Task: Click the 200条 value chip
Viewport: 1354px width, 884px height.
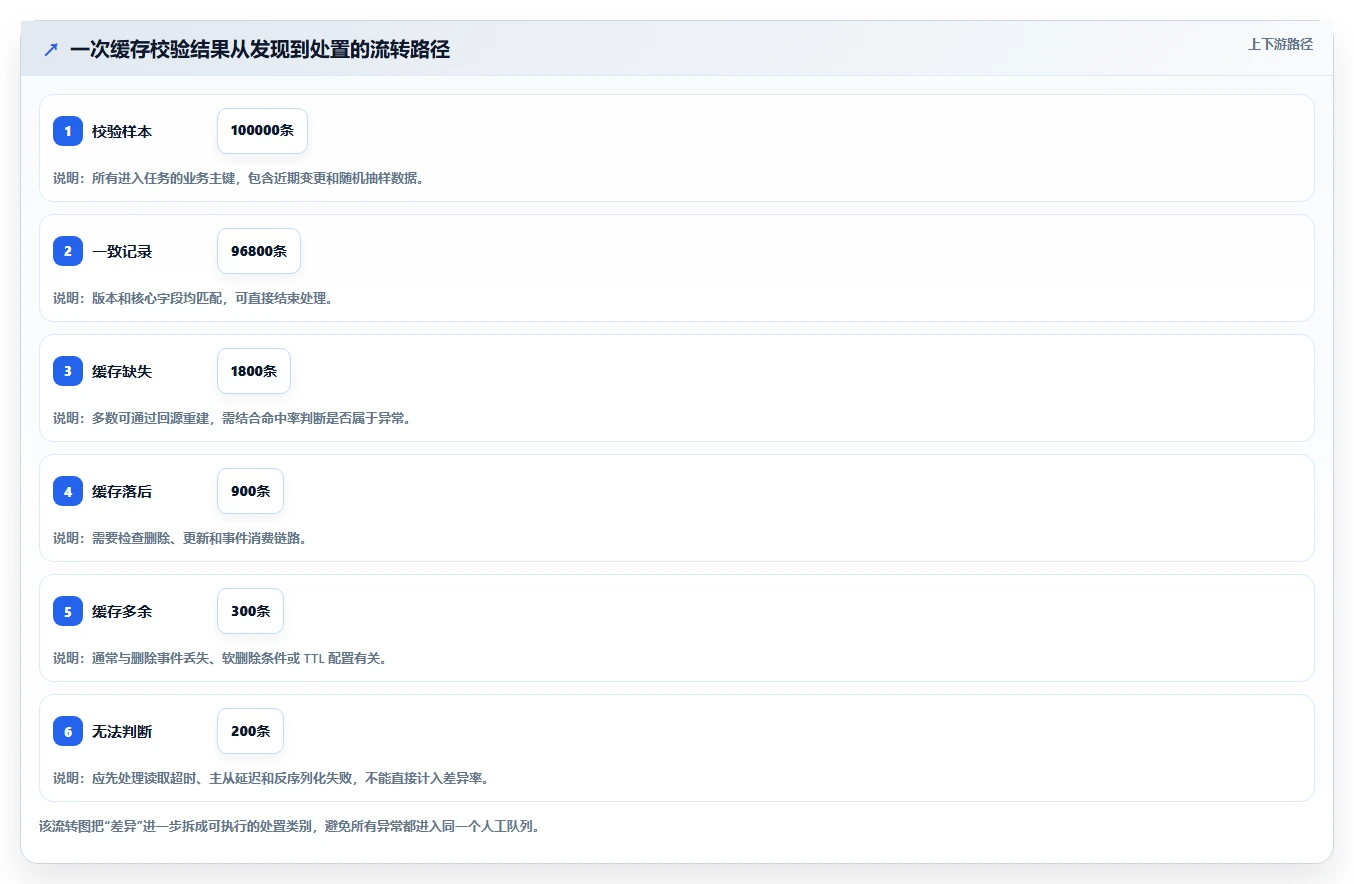Action: [x=250, y=731]
